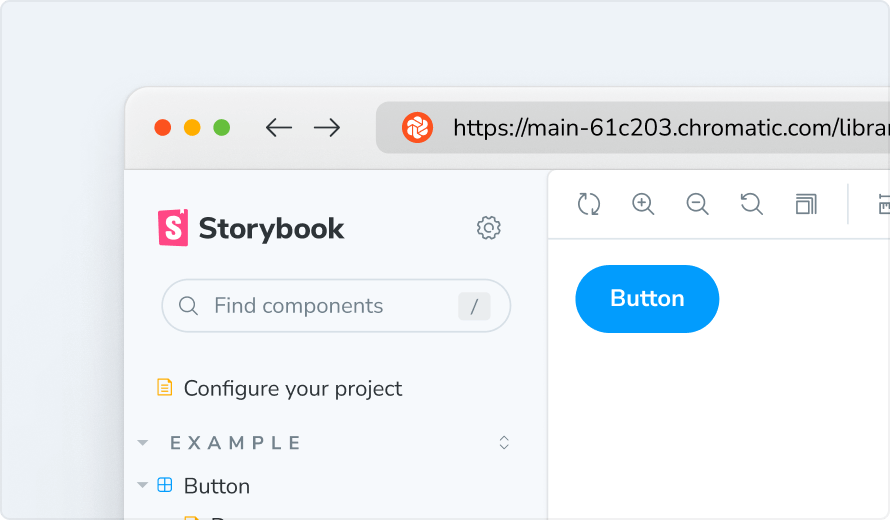Click the blue Button in preview
890x520 pixels.
pyautogui.click(x=647, y=299)
